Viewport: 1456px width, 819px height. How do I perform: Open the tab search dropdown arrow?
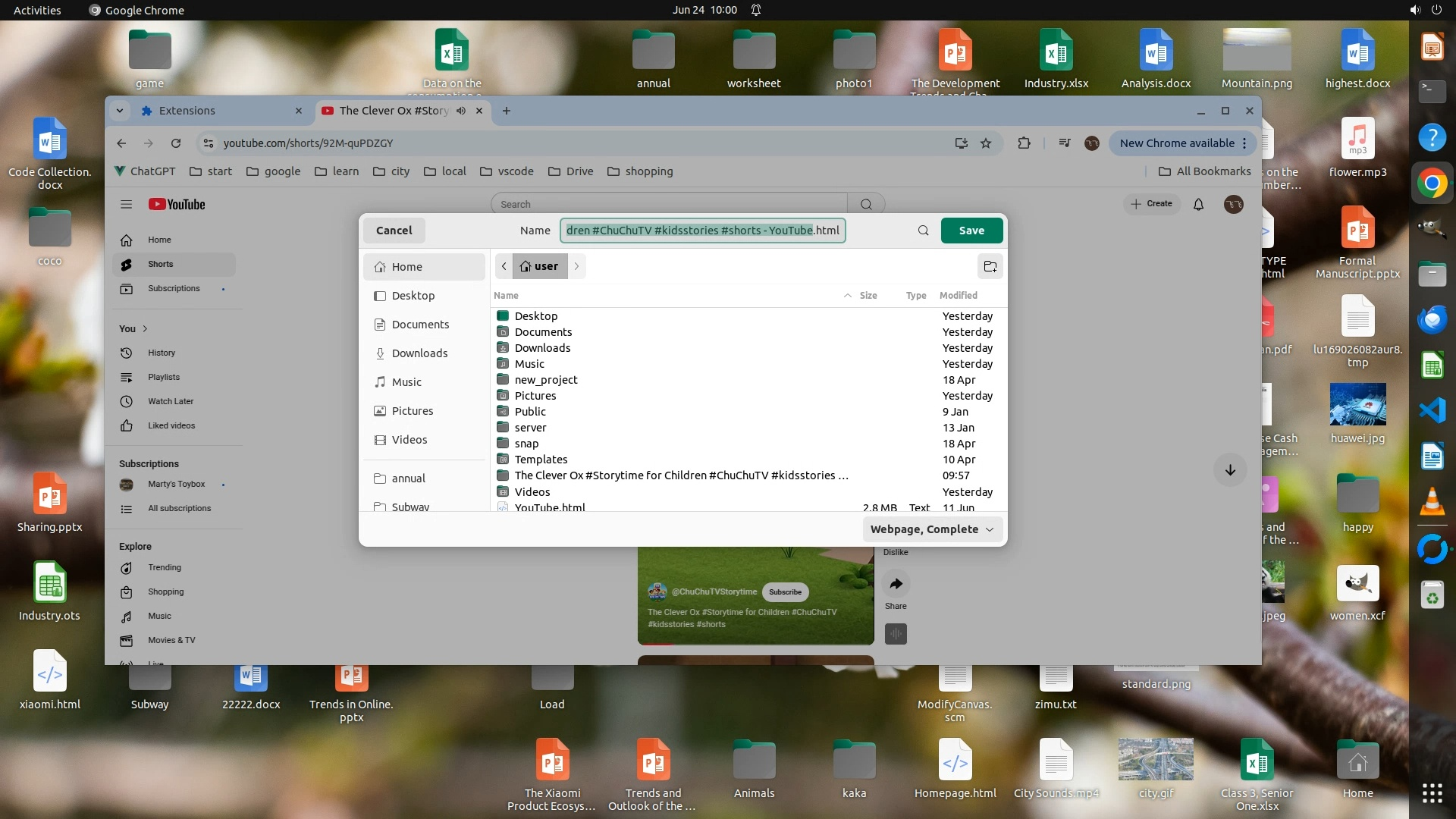pyautogui.click(x=120, y=111)
